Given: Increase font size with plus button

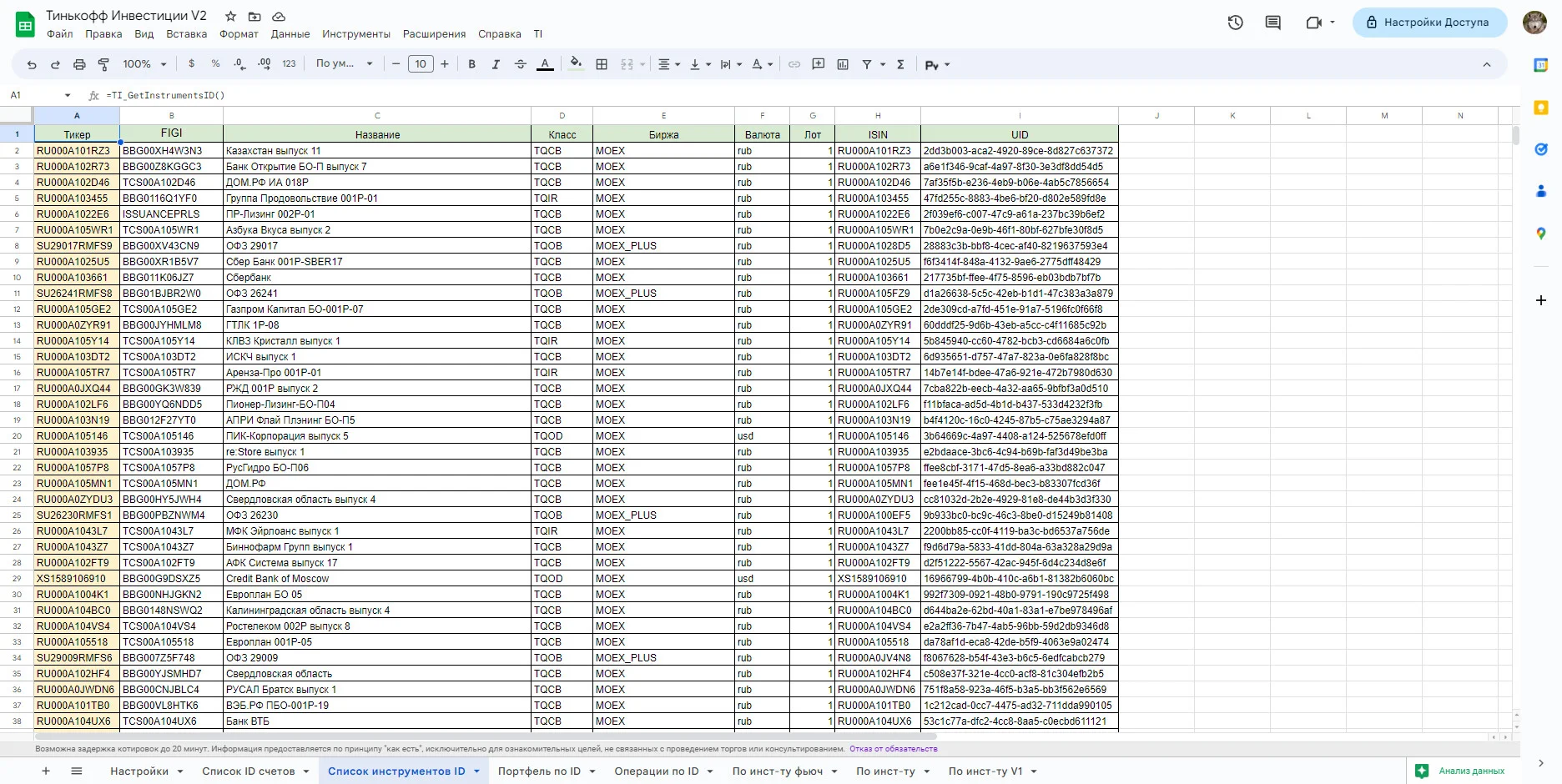Looking at the screenshot, I should [x=445, y=64].
